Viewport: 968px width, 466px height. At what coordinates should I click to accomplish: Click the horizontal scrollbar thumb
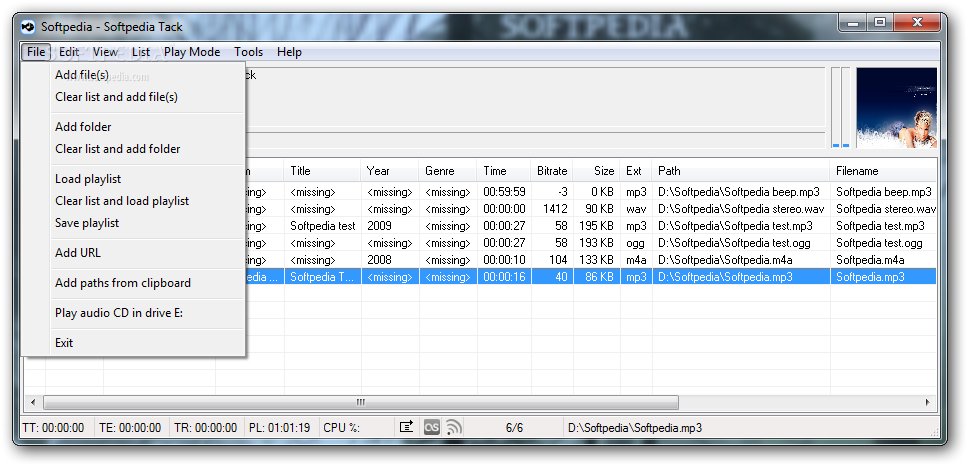point(361,402)
